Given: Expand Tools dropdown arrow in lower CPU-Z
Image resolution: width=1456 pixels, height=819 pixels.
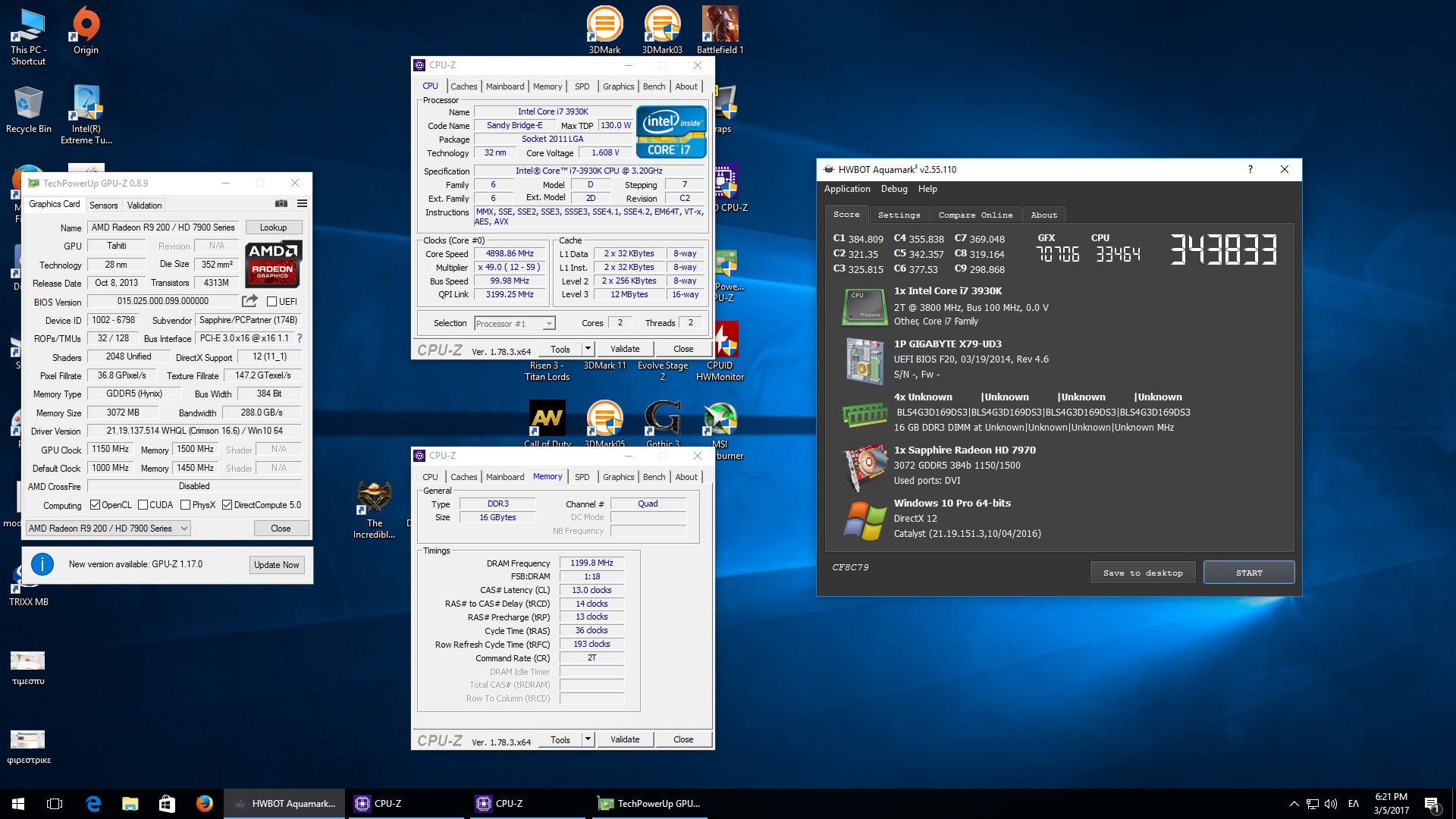Looking at the screenshot, I should tap(588, 739).
